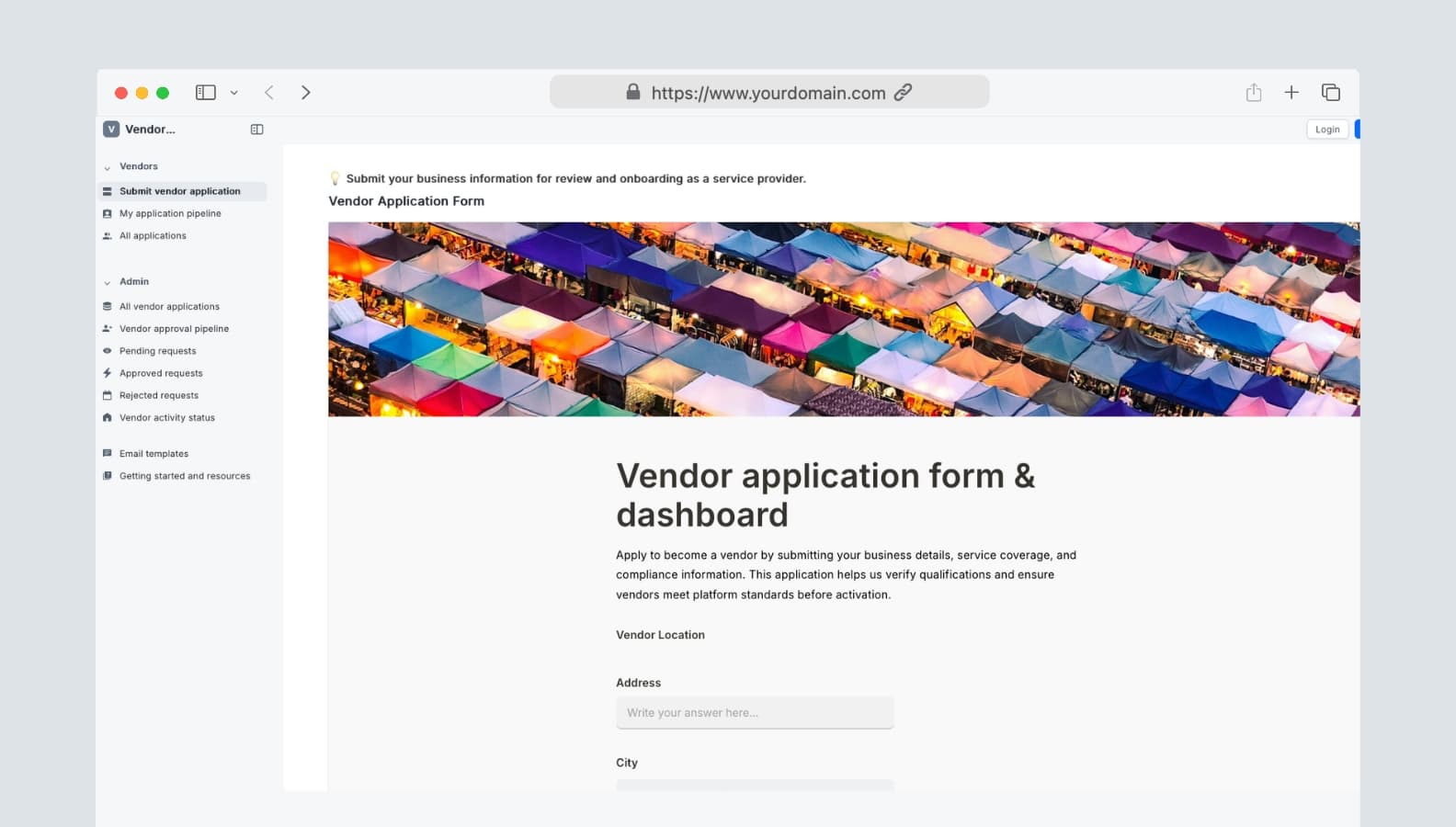
Task: Click the All vendor applications database icon
Action: [x=108, y=306]
